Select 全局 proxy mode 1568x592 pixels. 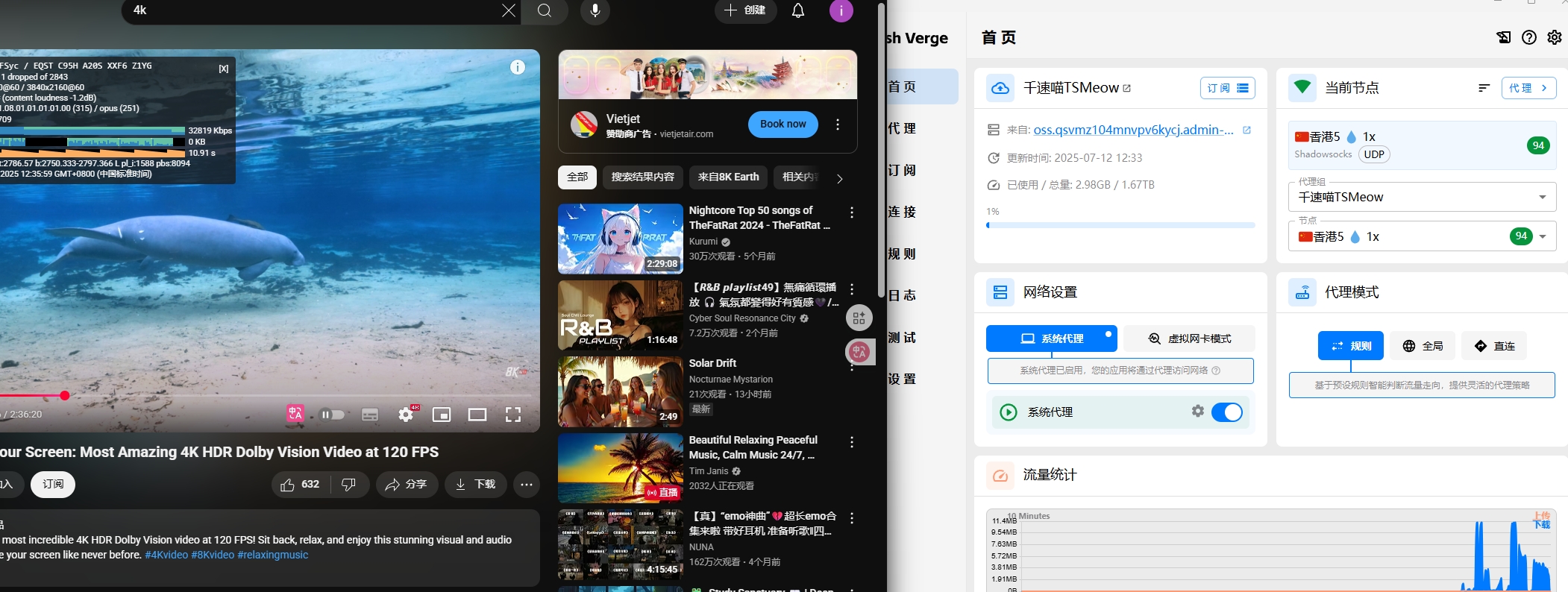pyautogui.click(x=1423, y=346)
